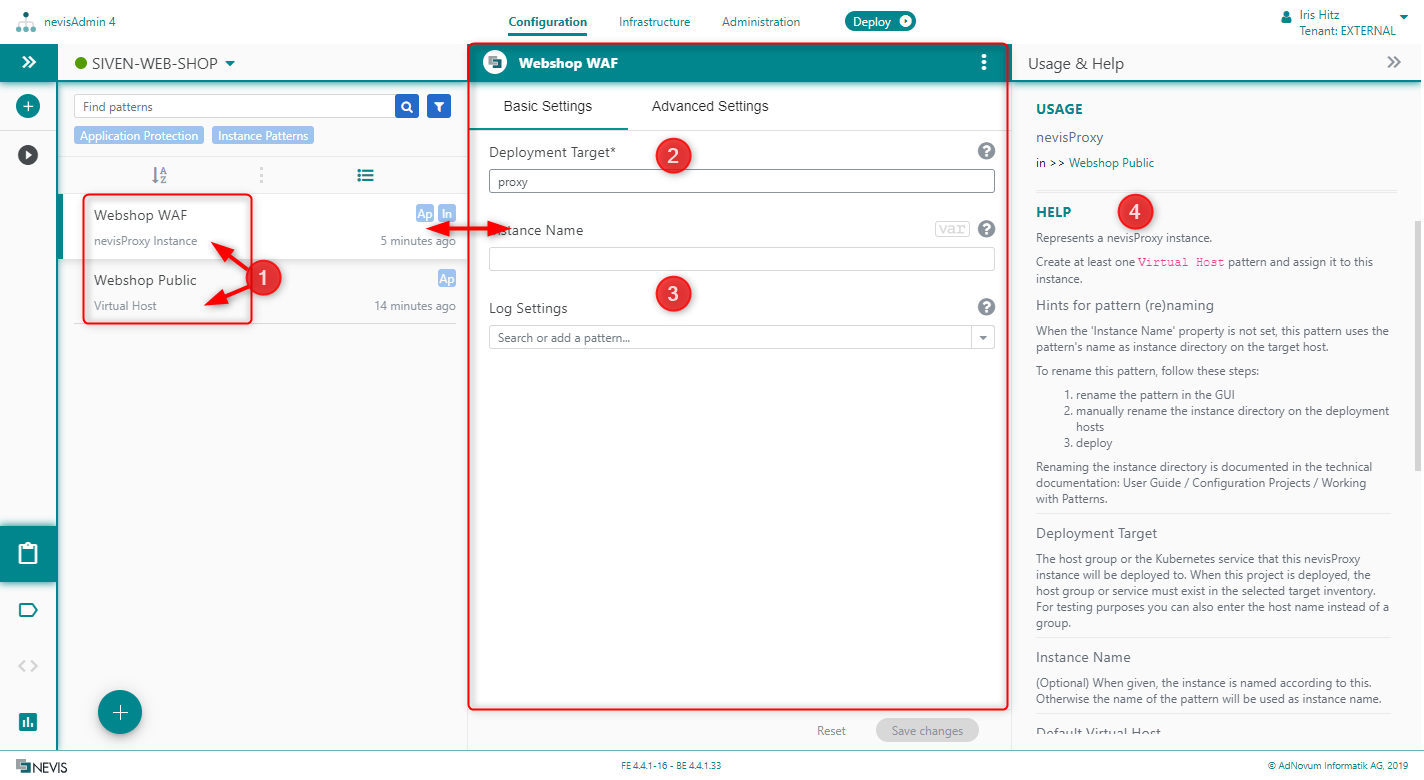Show help for Deployment Target

point(986,151)
